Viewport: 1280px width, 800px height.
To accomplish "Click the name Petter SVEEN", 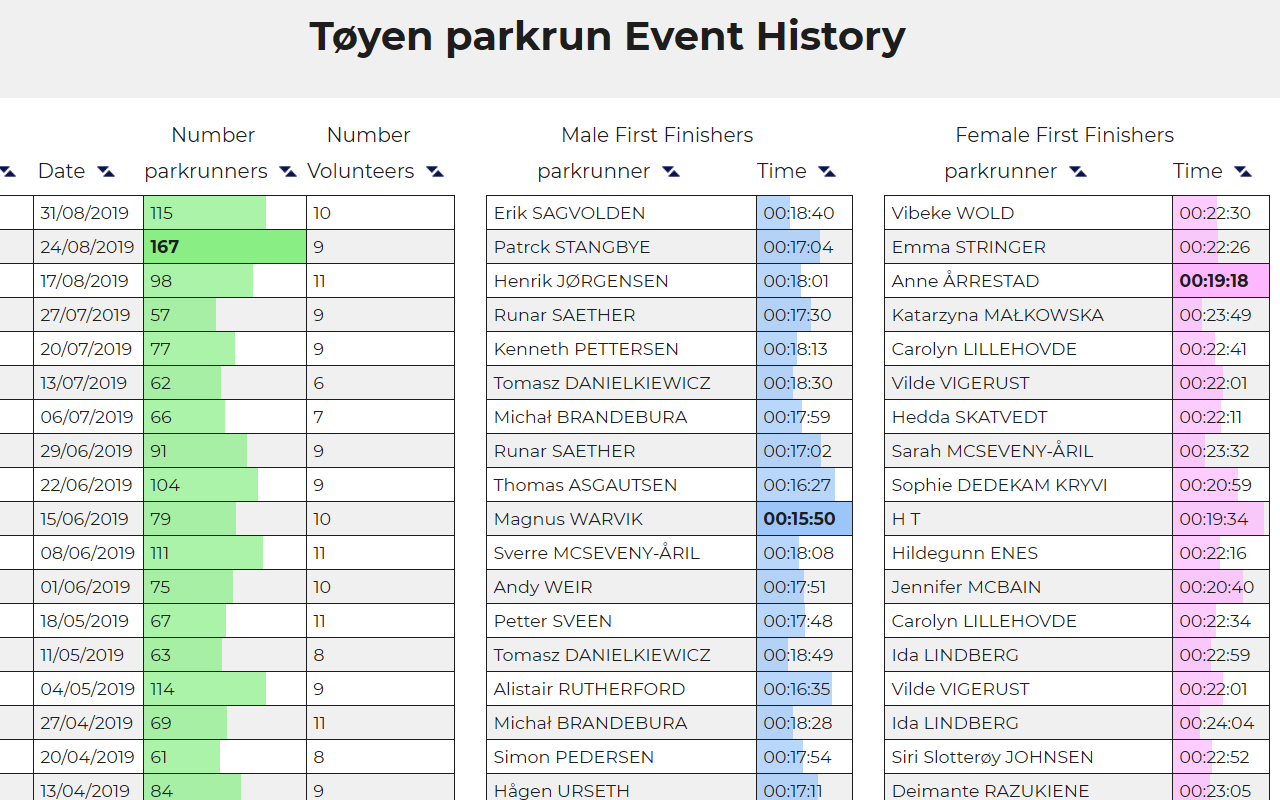I will pyautogui.click(x=553, y=621).
